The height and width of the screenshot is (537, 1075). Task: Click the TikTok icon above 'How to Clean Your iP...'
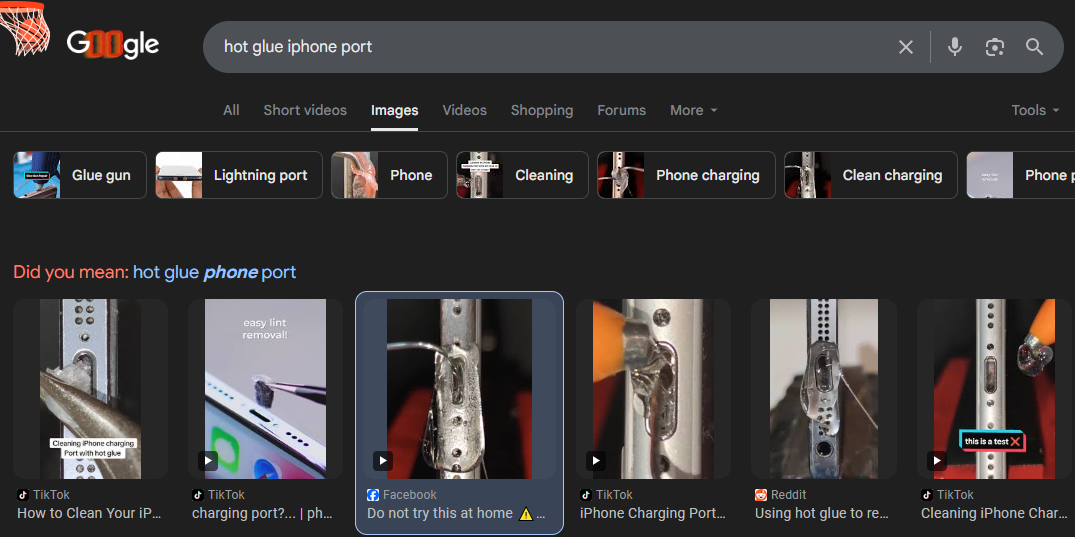click(x=23, y=494)
